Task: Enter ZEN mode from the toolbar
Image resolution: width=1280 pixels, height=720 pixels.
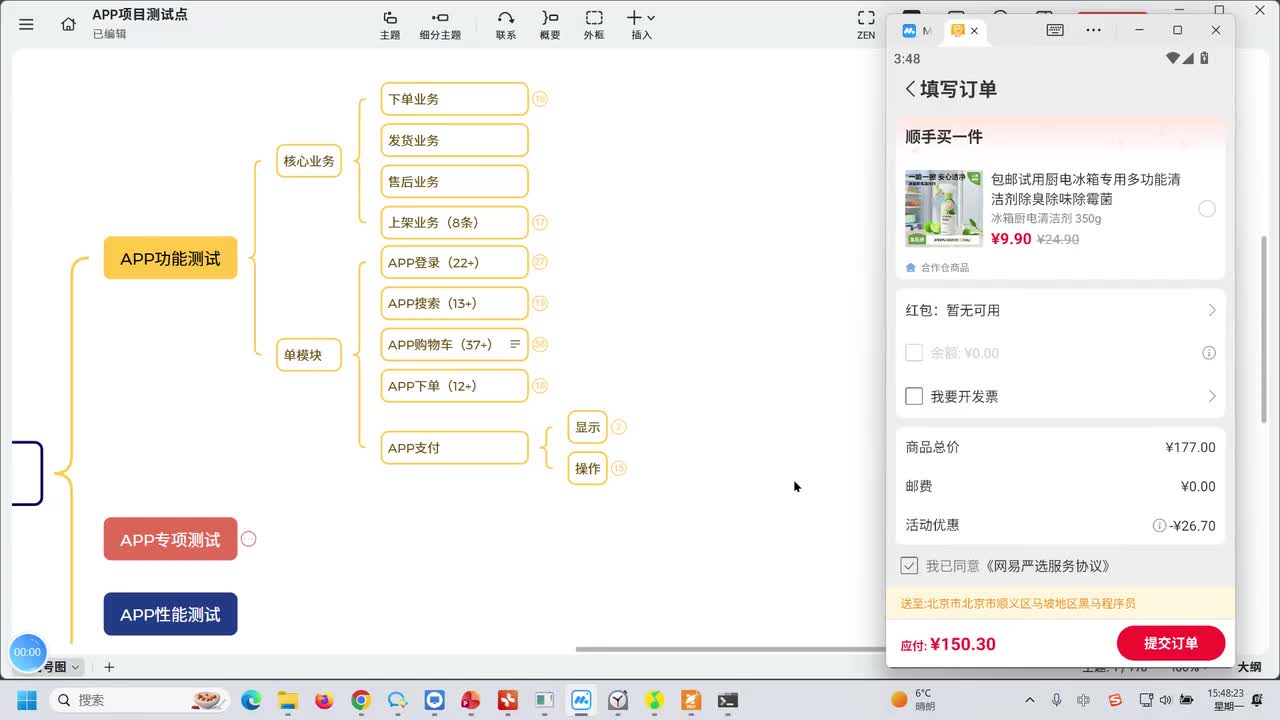Action: click(x=866, y=25)
